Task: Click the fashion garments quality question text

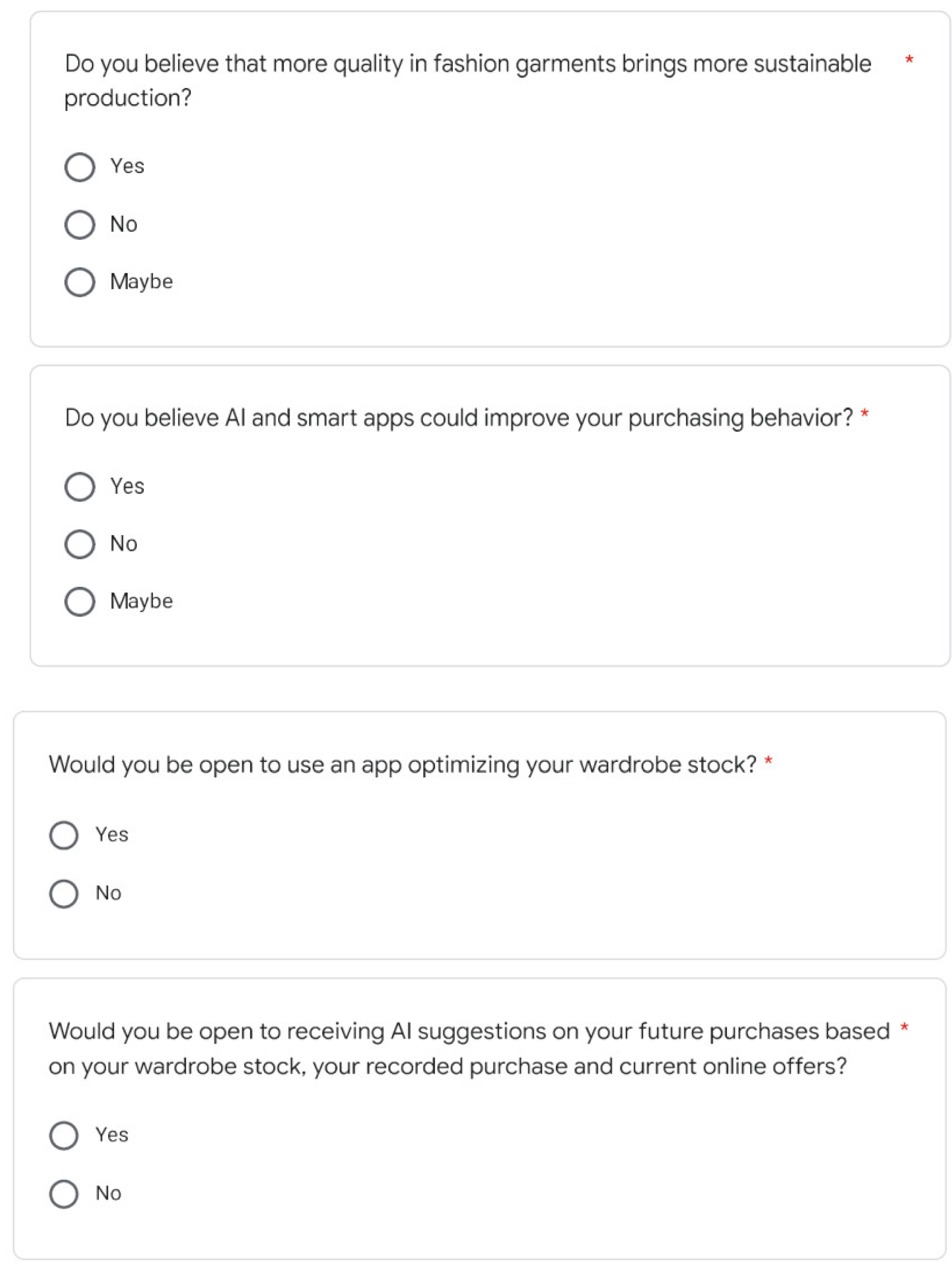Action: tap(467, 64)
